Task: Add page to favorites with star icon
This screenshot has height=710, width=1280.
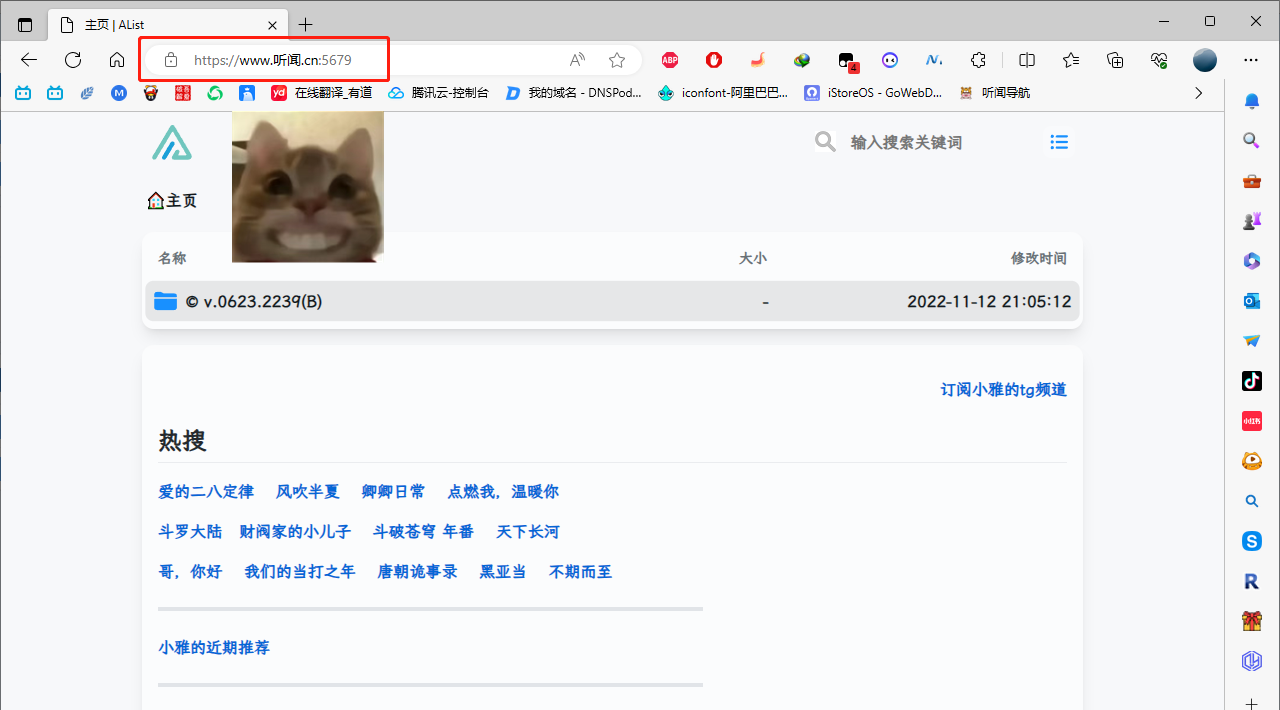Action: pos(617,60)
